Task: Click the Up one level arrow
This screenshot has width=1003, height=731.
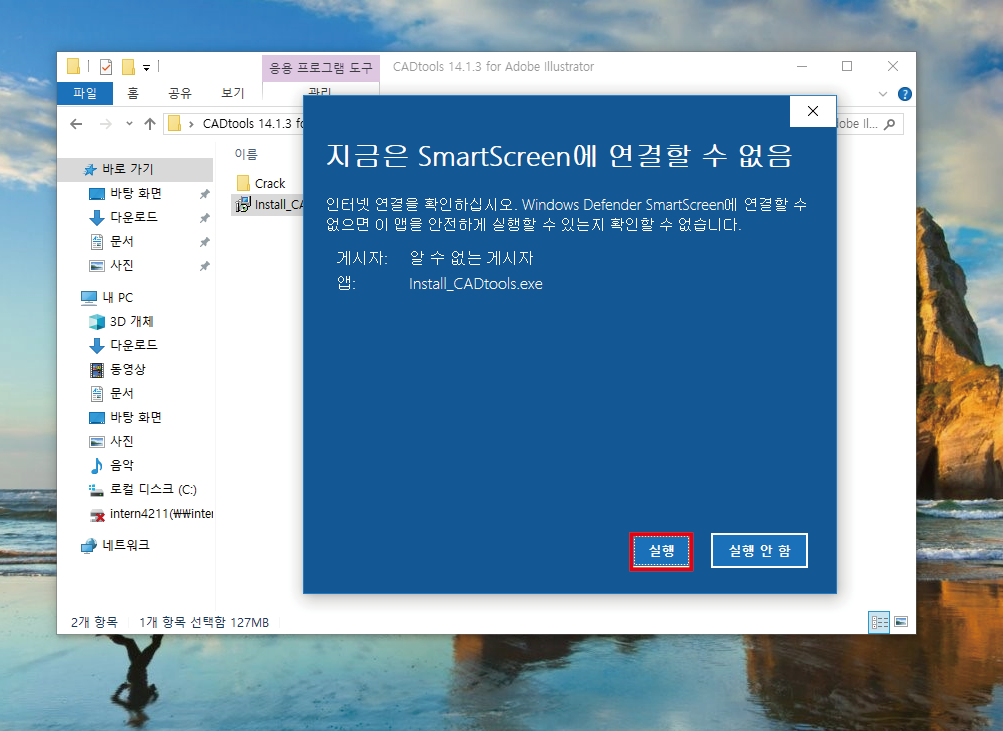Action: pyautogui.click(x=150, y=124)
